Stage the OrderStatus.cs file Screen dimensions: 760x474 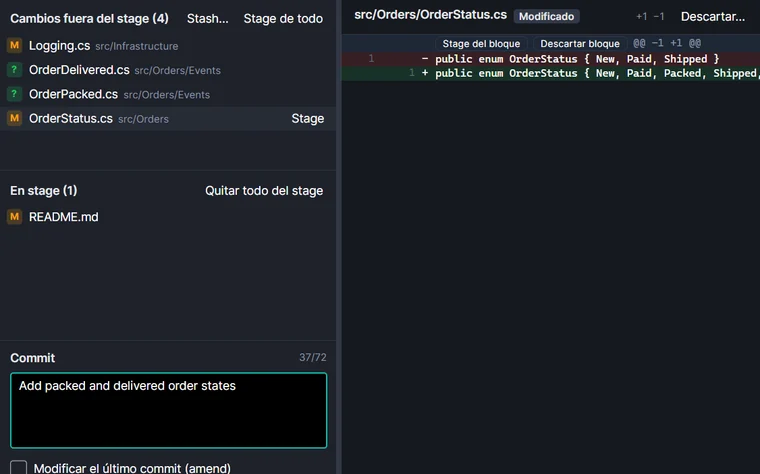(x=308, y=118)
